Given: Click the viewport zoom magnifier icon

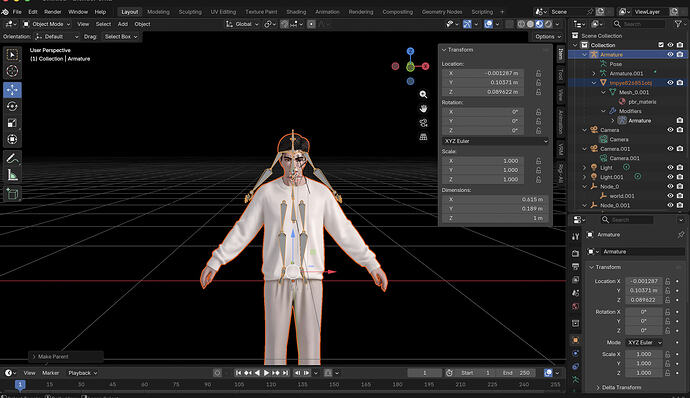Looking at the screenshot, I should 423,94.
